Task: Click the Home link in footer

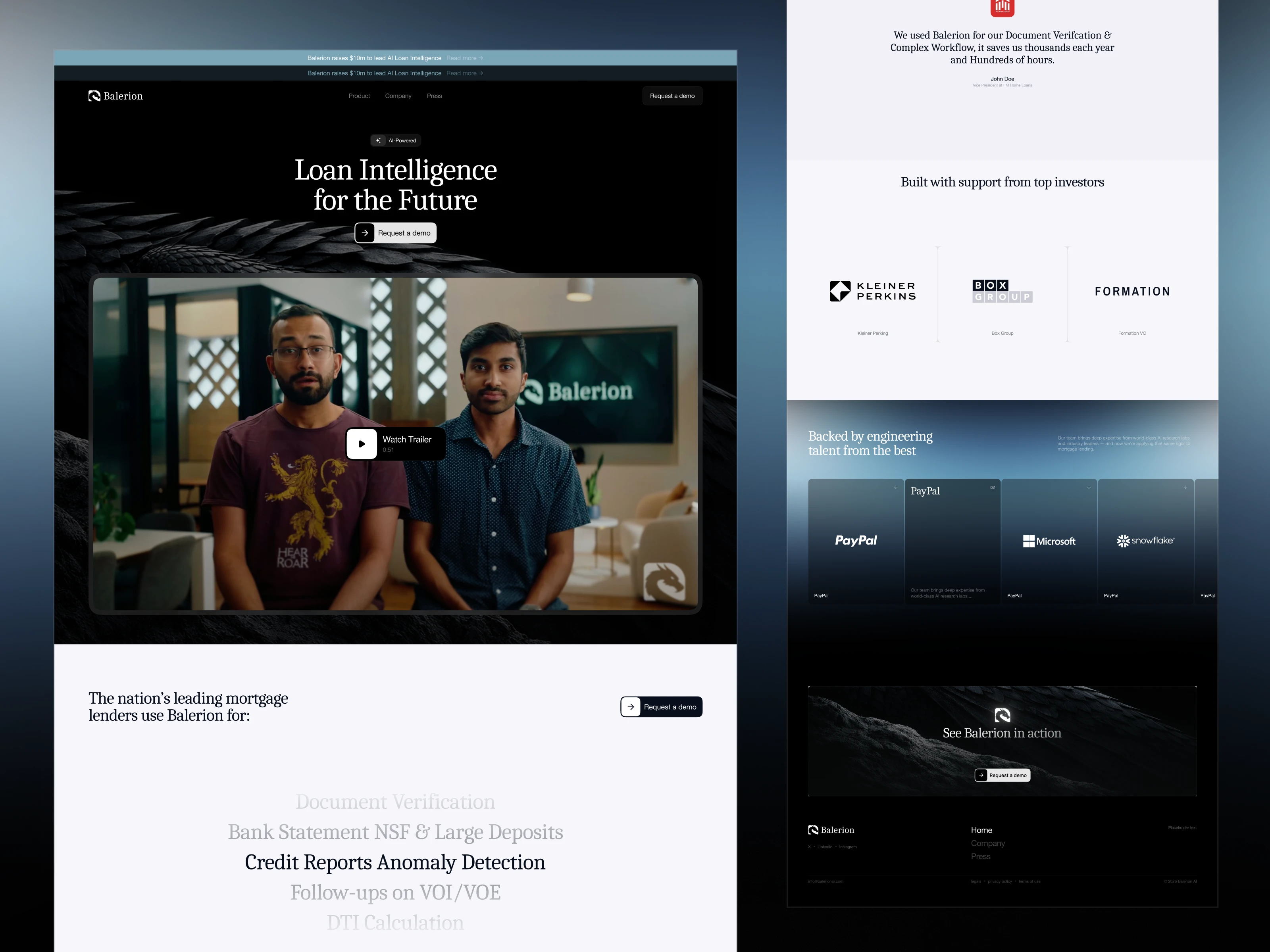Action: tap(981, 830)
